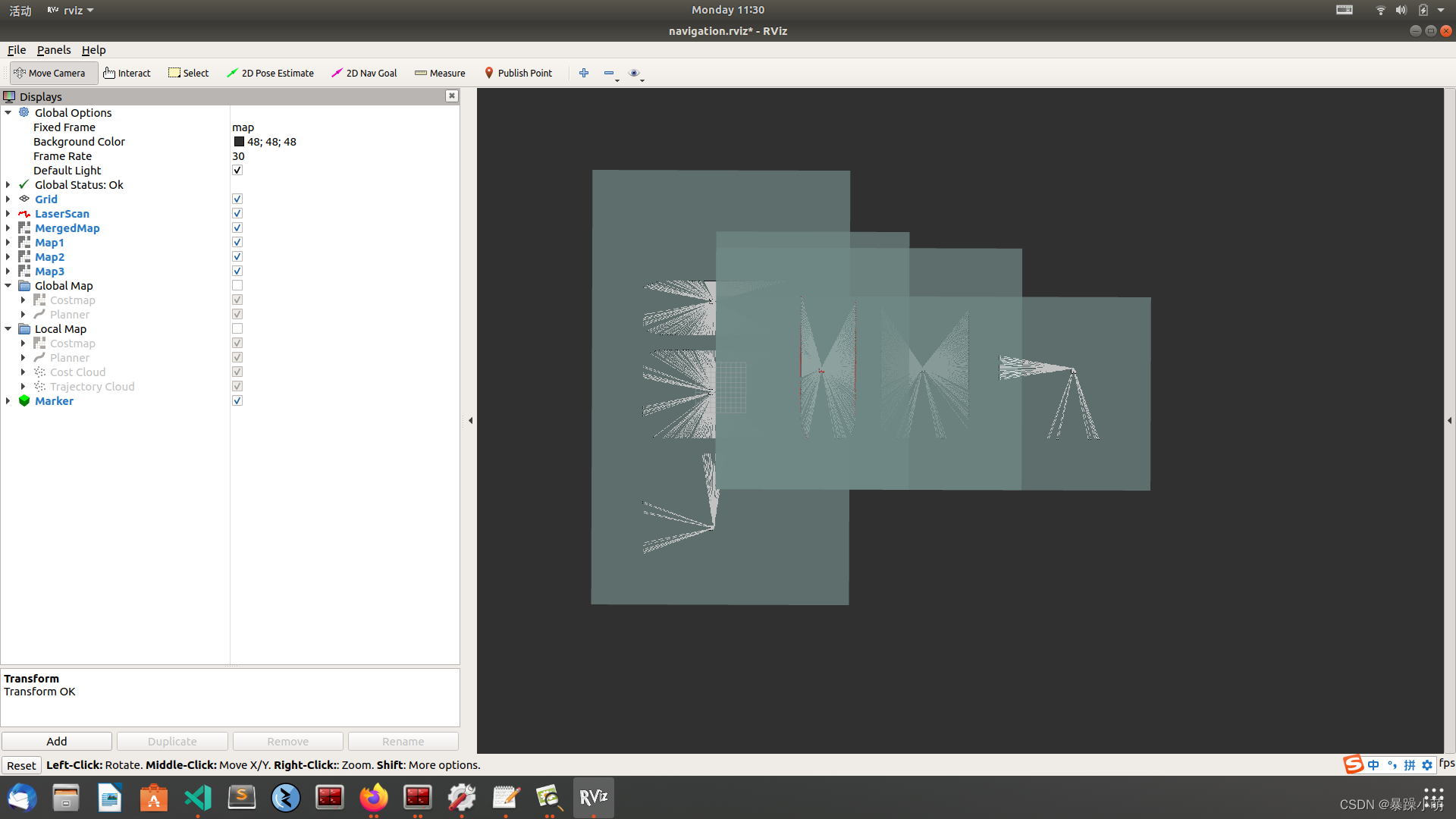1456x819 pixels.
Task: Open Firefox from the dock
Action: tap(373, 798)
